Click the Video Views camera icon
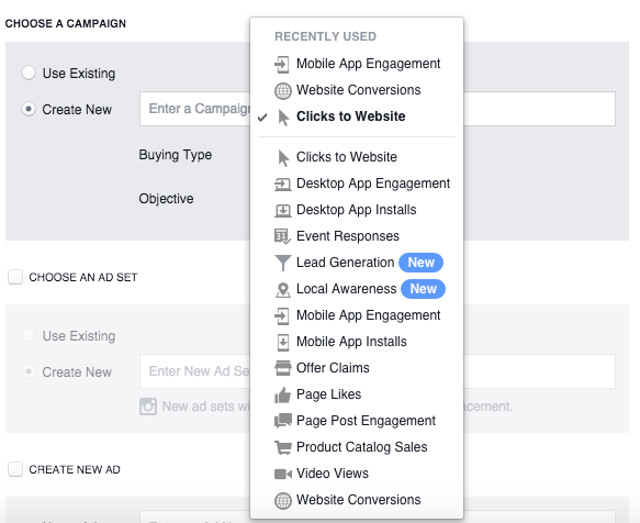 [281, 474]
